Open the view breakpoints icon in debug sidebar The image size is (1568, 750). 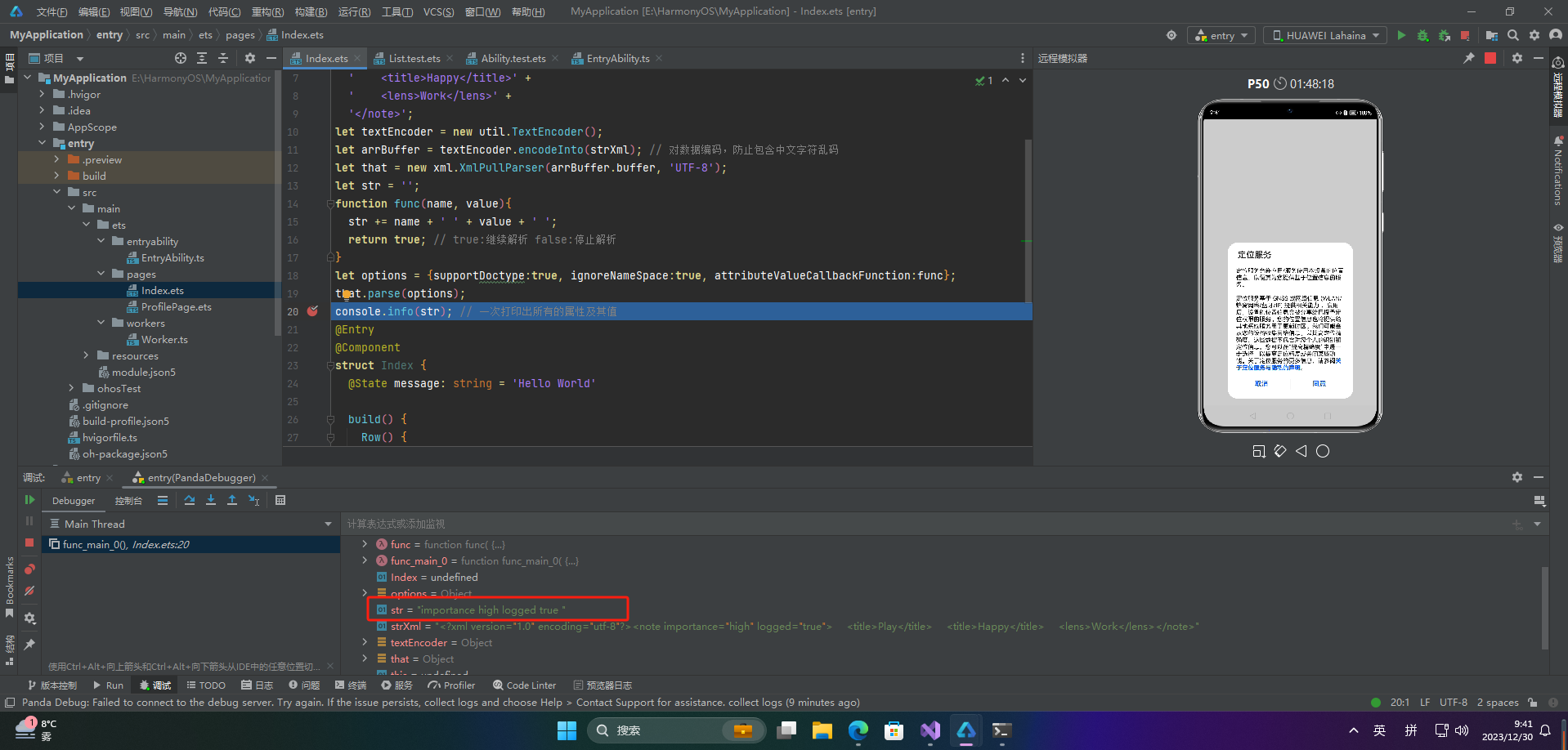(x=29, y=569)
